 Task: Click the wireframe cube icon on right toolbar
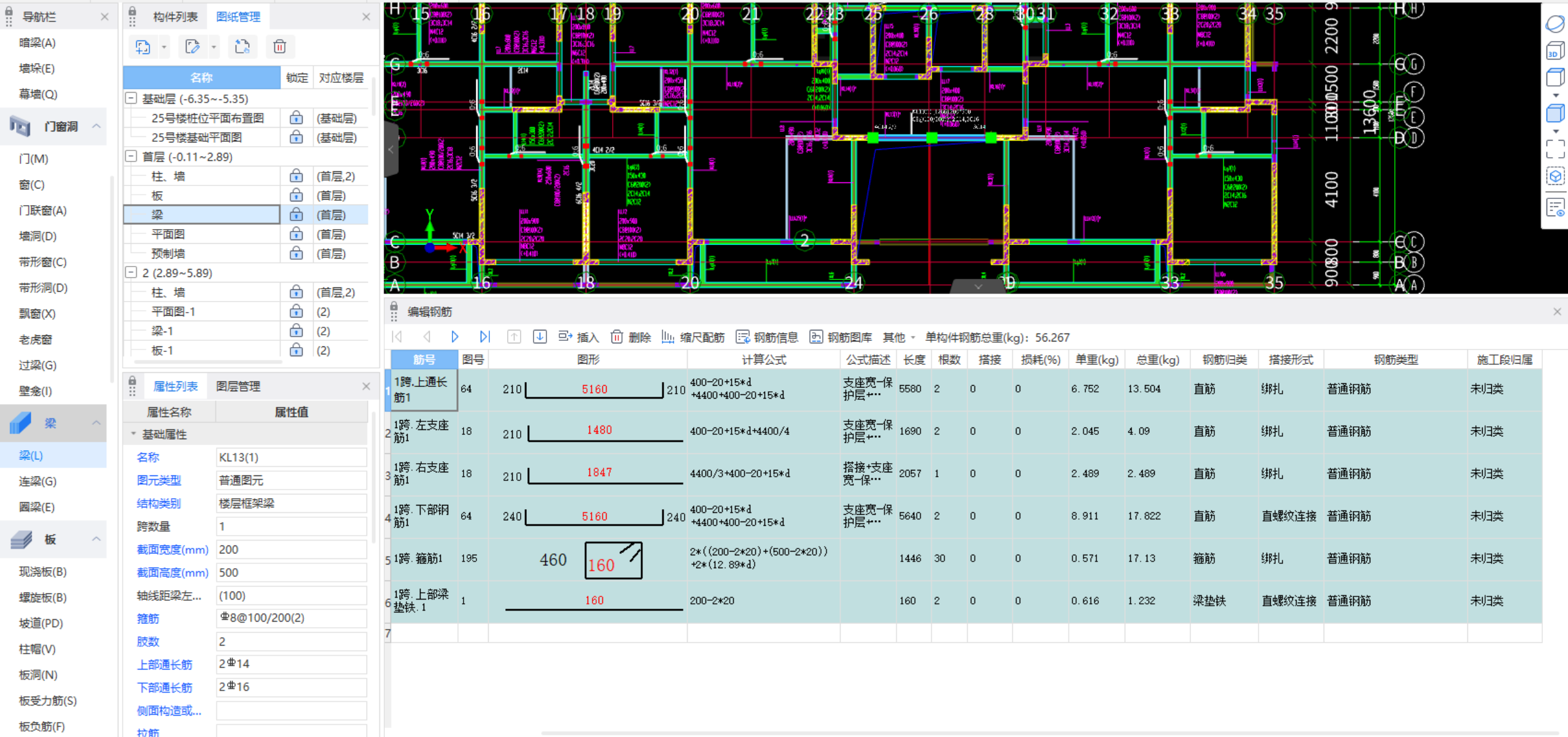[x=1555, y=77]
